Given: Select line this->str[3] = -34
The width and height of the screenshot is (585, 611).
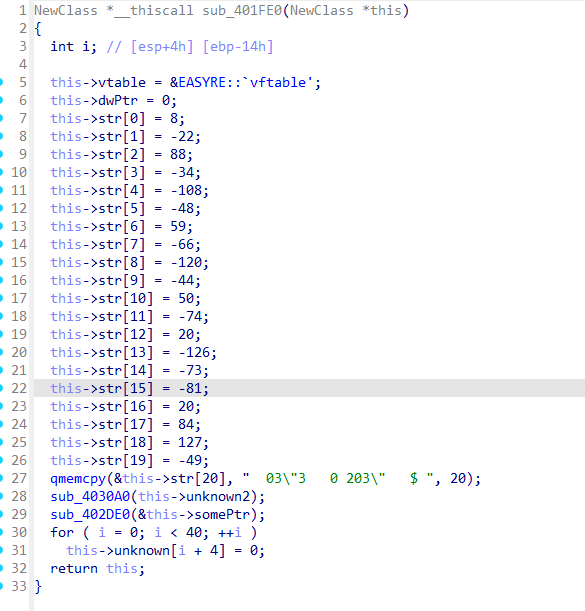Looking at the screenshot, I should click(x=125, y=172).
